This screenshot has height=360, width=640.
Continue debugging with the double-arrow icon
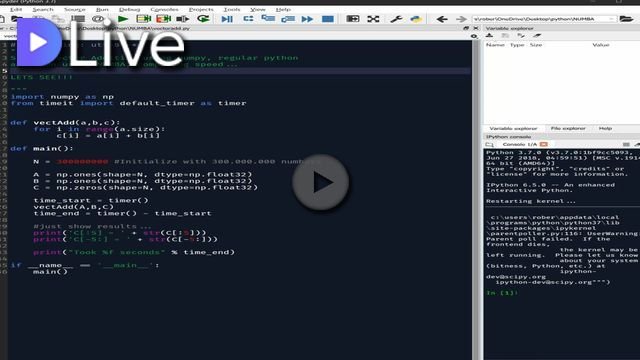(307, 19)
